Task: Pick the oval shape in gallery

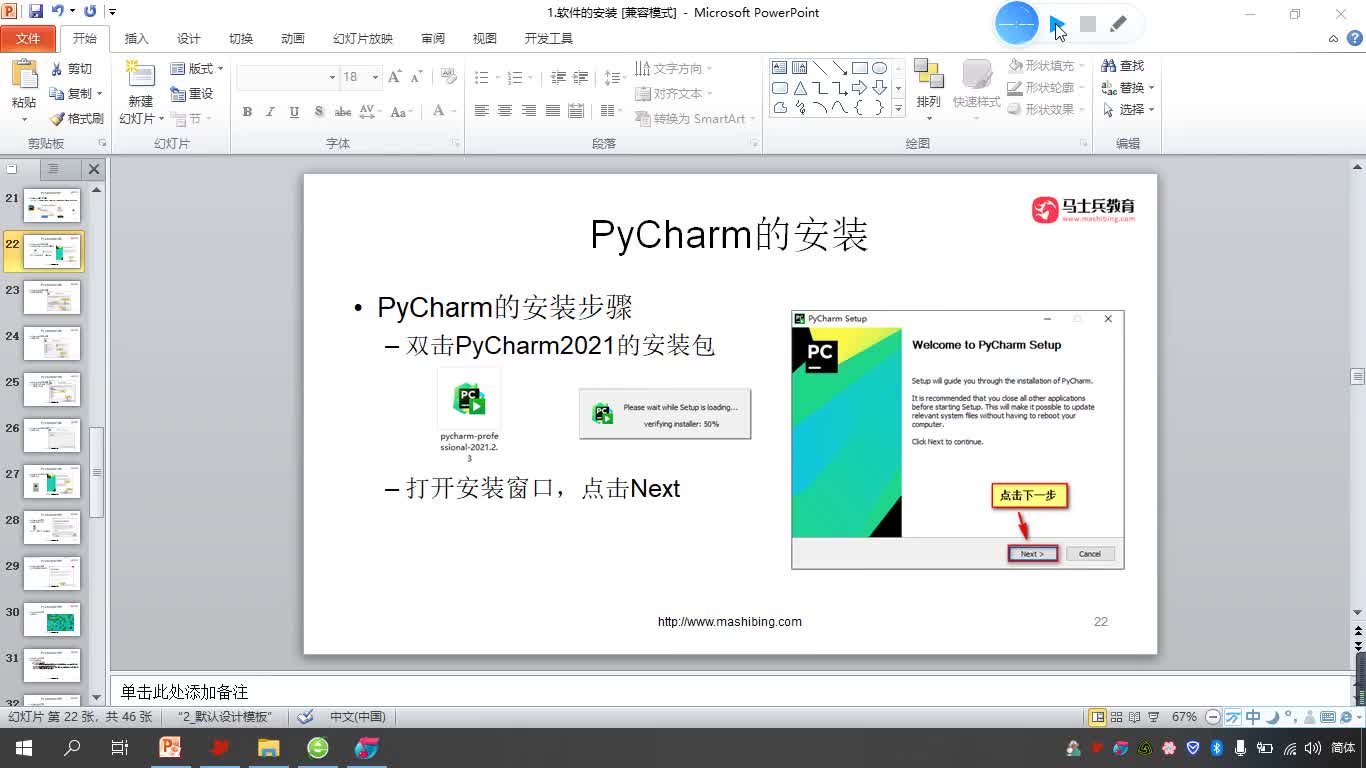Action: point(879,68)
